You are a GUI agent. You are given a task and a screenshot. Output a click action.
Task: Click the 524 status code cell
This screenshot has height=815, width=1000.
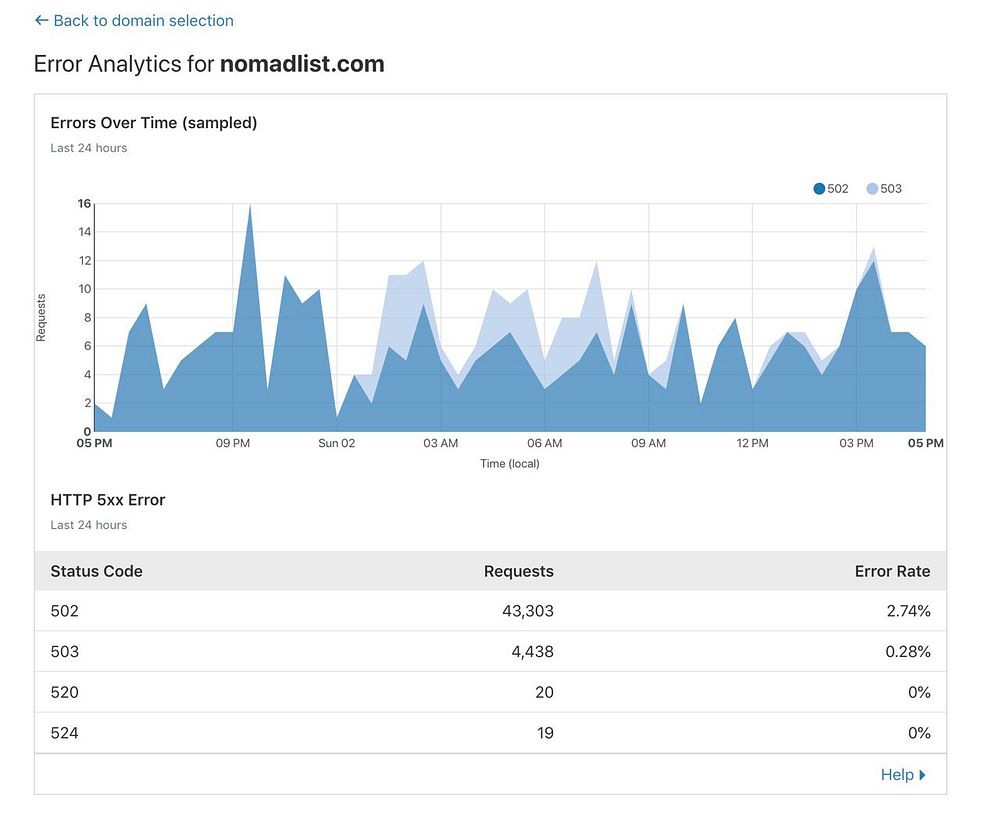click(64, 733)
